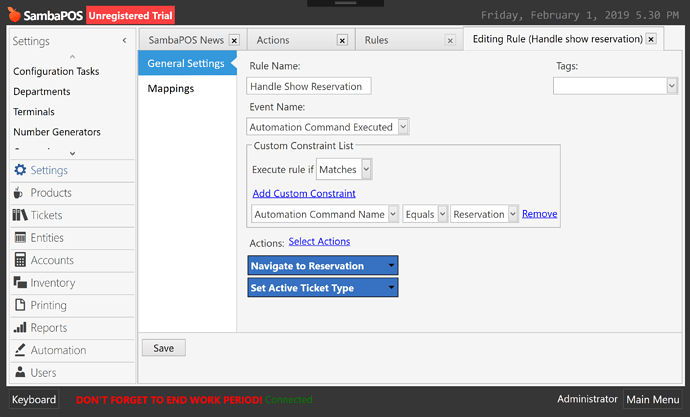This screenshot has height=417, width=690.
Task: Open the Printing menu section
Action: [73, 305]
